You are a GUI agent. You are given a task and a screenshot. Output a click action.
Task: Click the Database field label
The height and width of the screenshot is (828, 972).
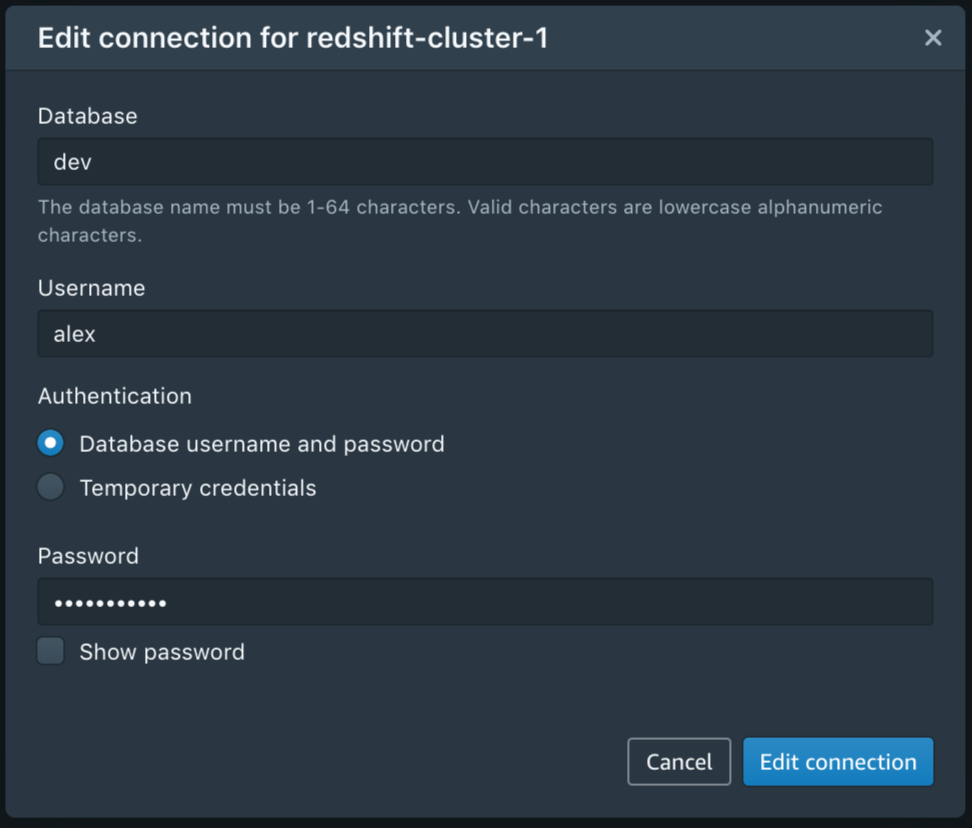[x=87, y=116]
